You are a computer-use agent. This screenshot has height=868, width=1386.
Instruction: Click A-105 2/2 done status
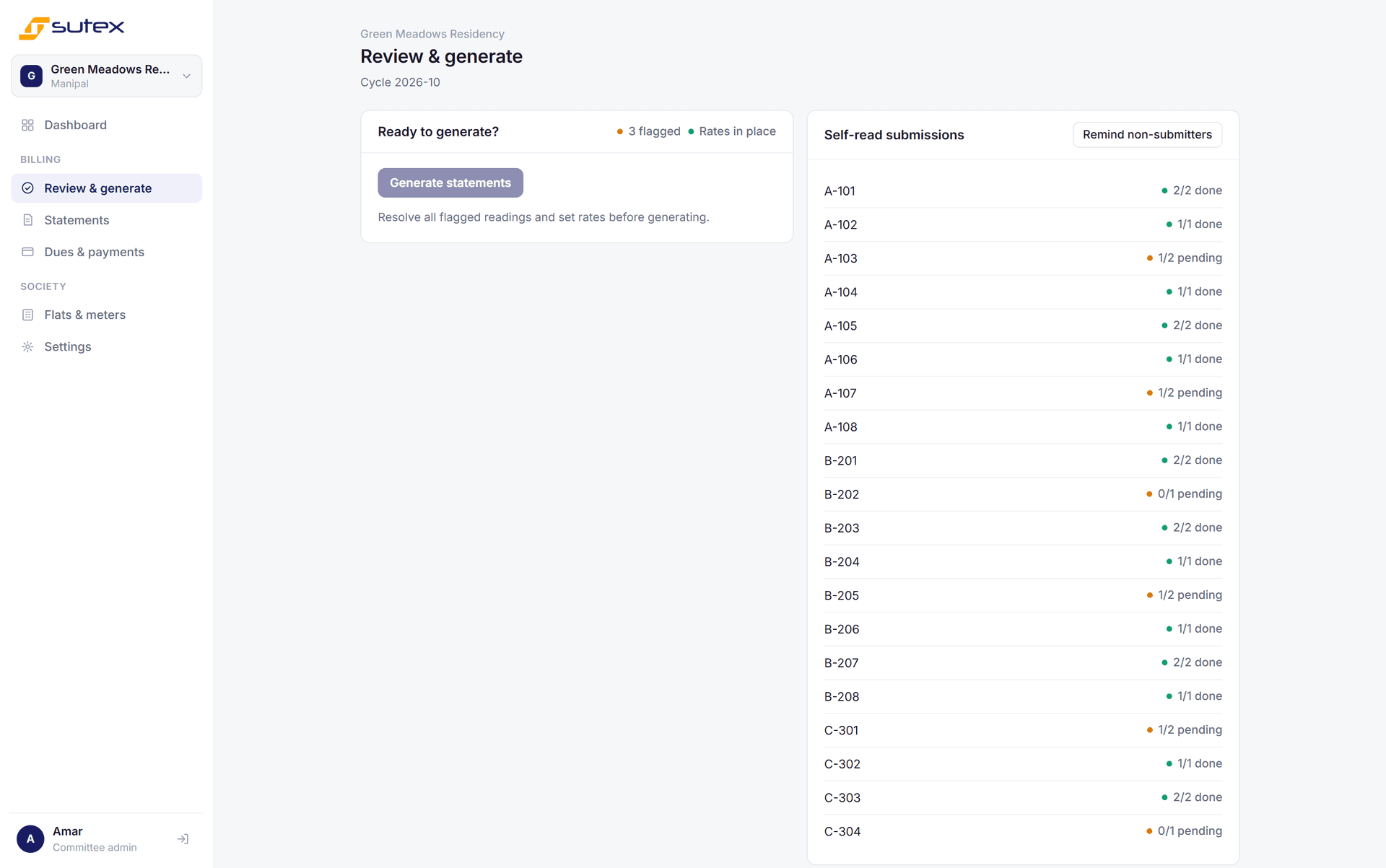1191,325
